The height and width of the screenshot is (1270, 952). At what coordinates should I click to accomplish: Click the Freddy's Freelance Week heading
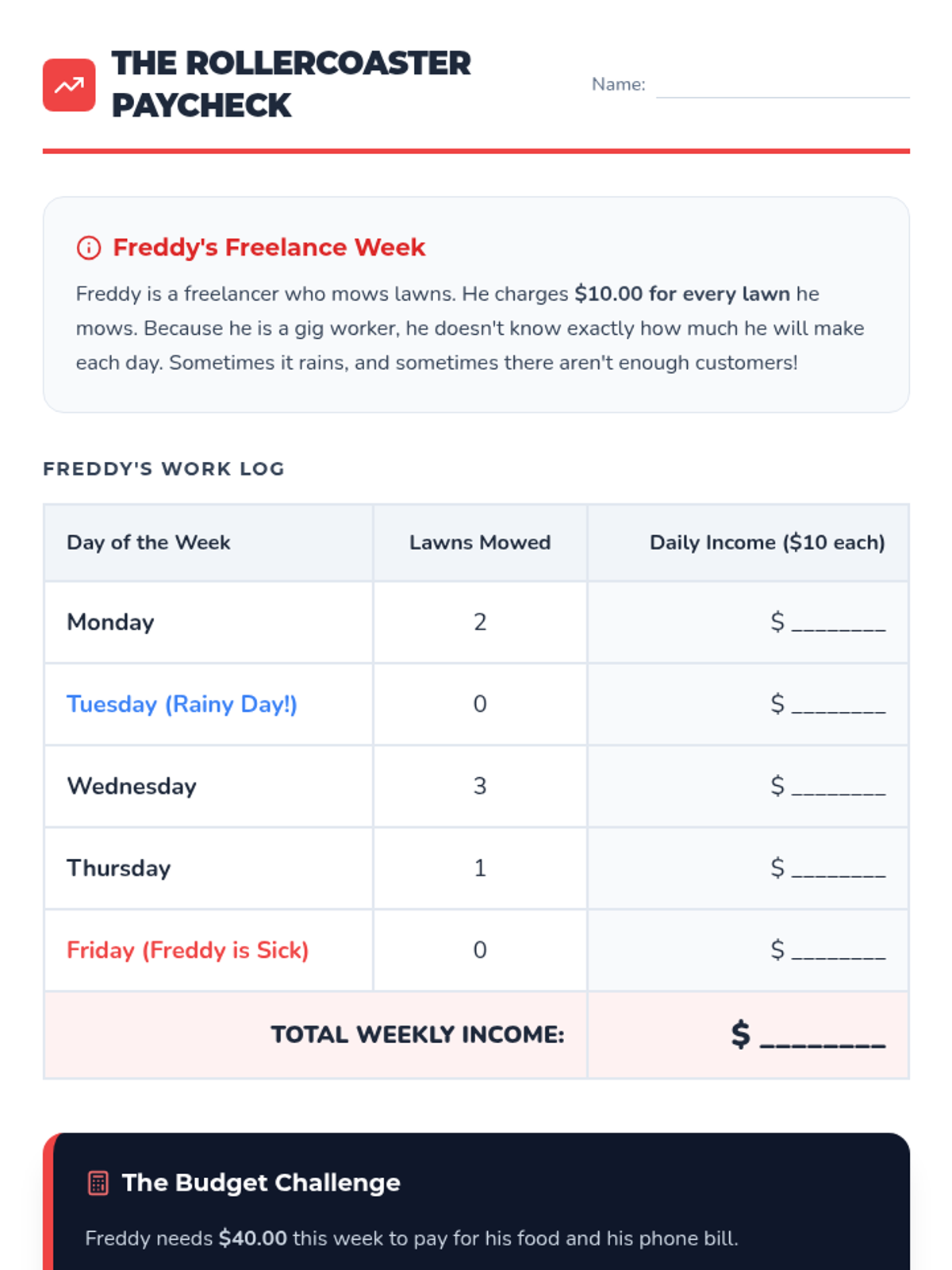[x=269, y=248]
